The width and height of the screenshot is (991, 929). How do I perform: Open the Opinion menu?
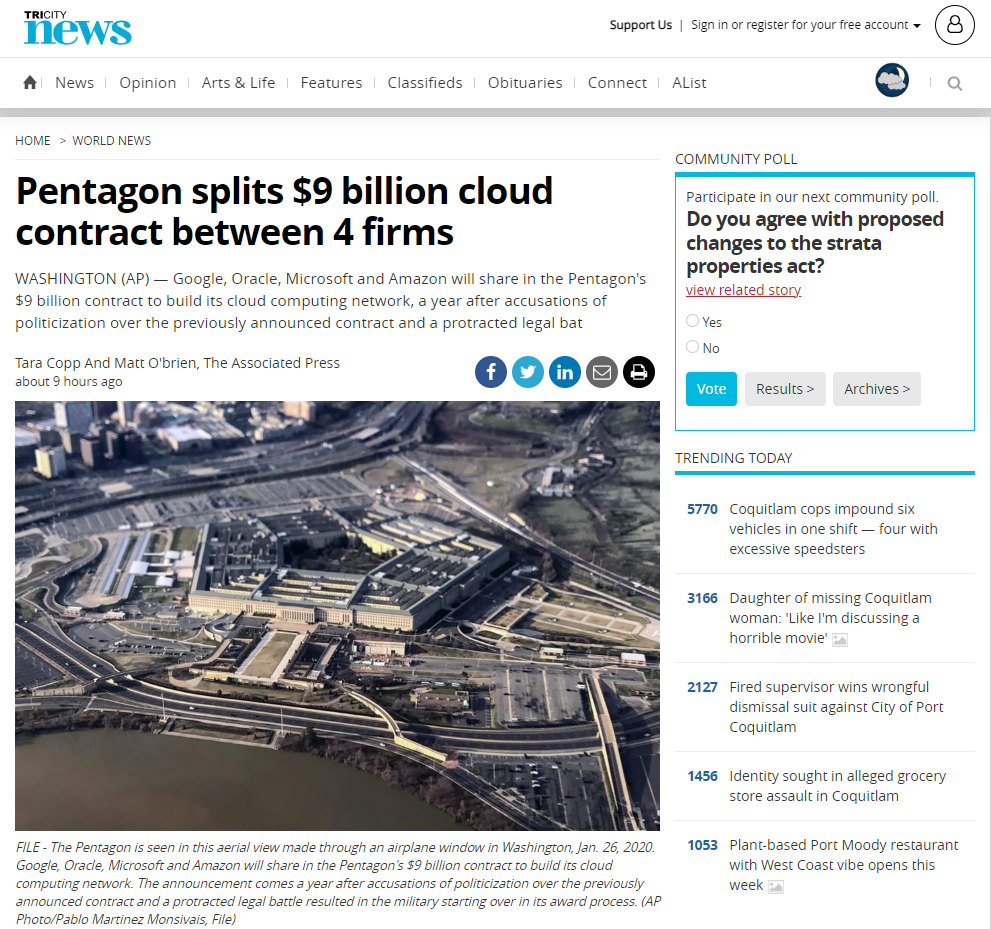pos(148,83)
